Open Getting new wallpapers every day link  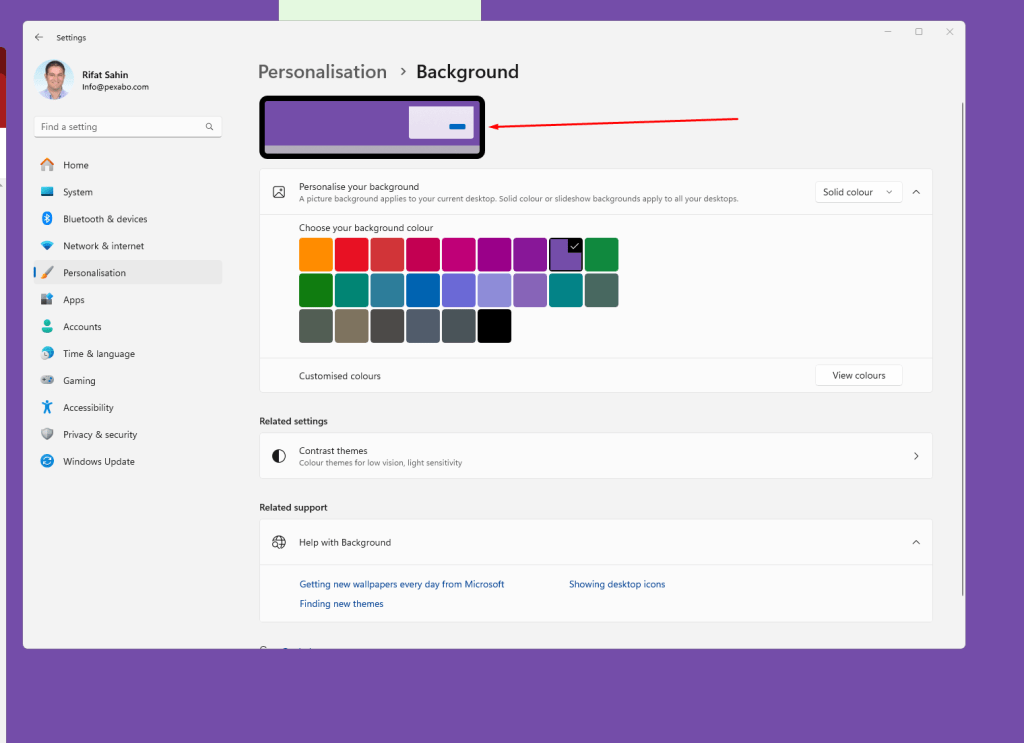(x=402, y=584)
